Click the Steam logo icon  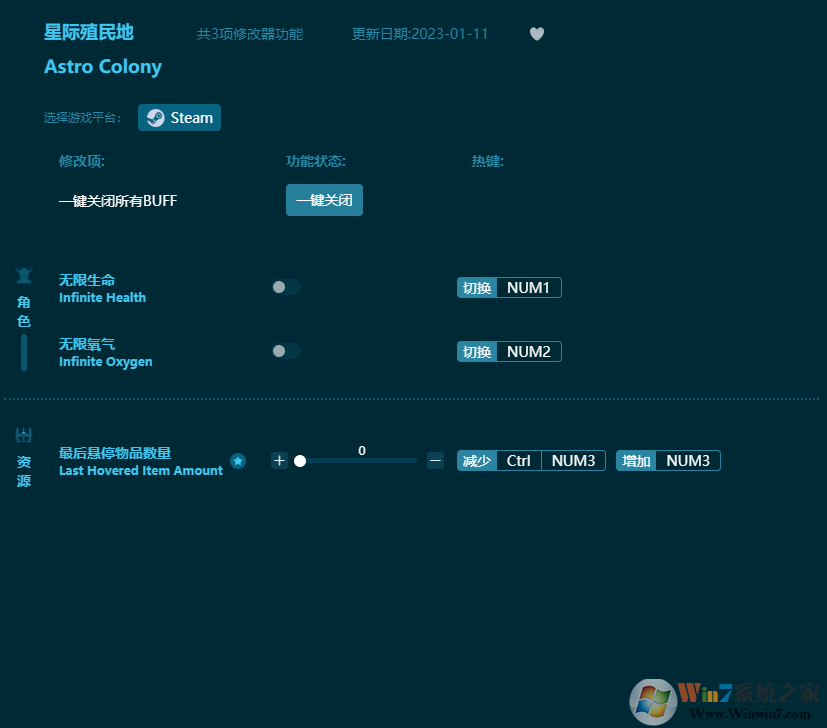tap(155, 118)
